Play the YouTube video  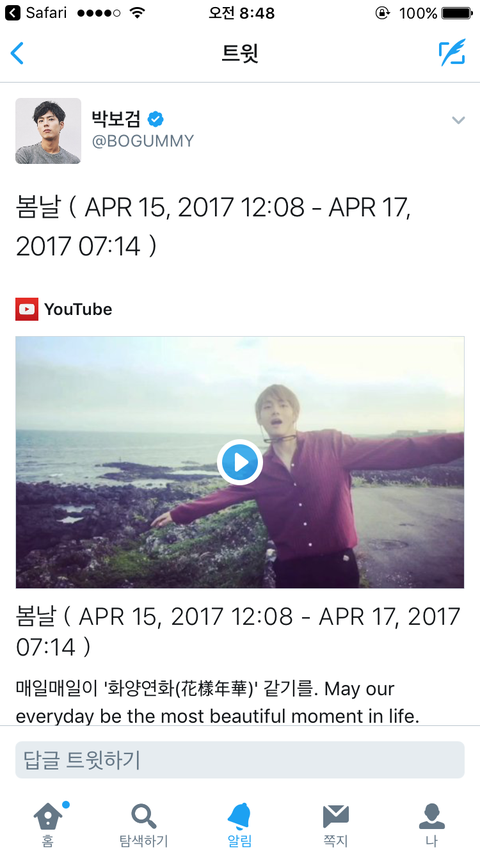pyautogui.click(x=240, y=462)
